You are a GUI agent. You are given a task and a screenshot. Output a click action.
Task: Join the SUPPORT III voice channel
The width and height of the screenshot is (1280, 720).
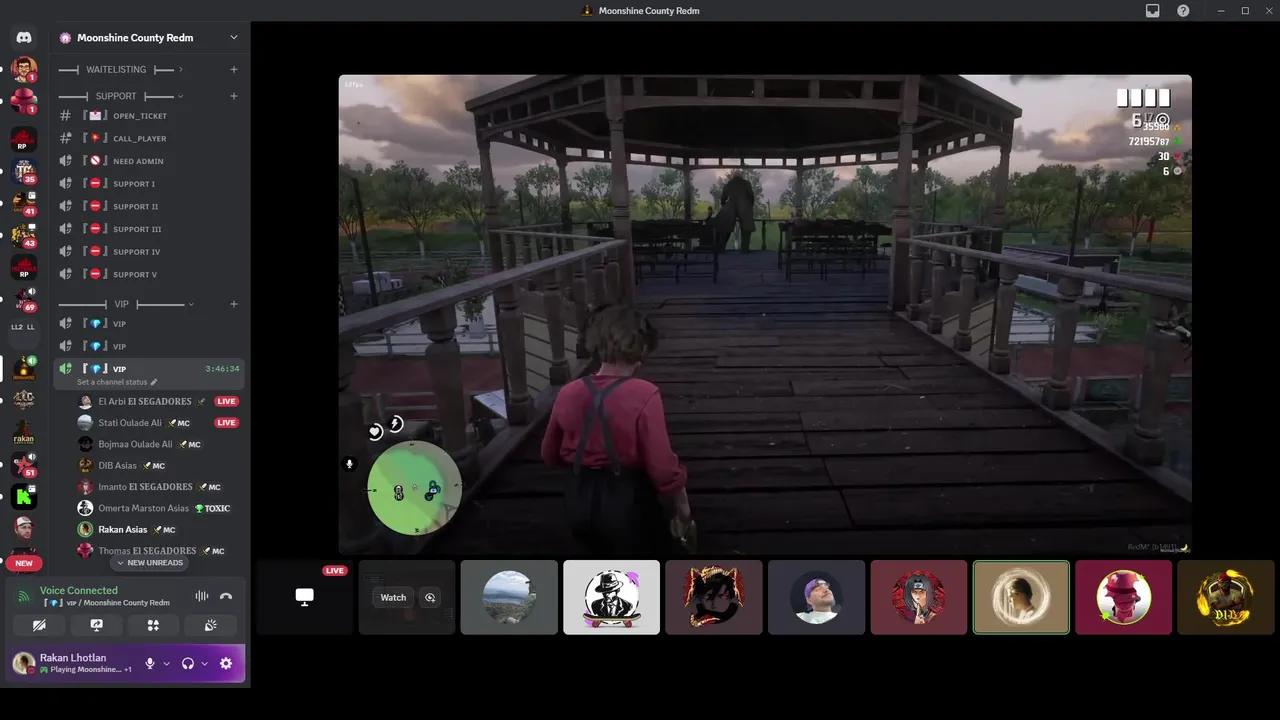(149, 229)
